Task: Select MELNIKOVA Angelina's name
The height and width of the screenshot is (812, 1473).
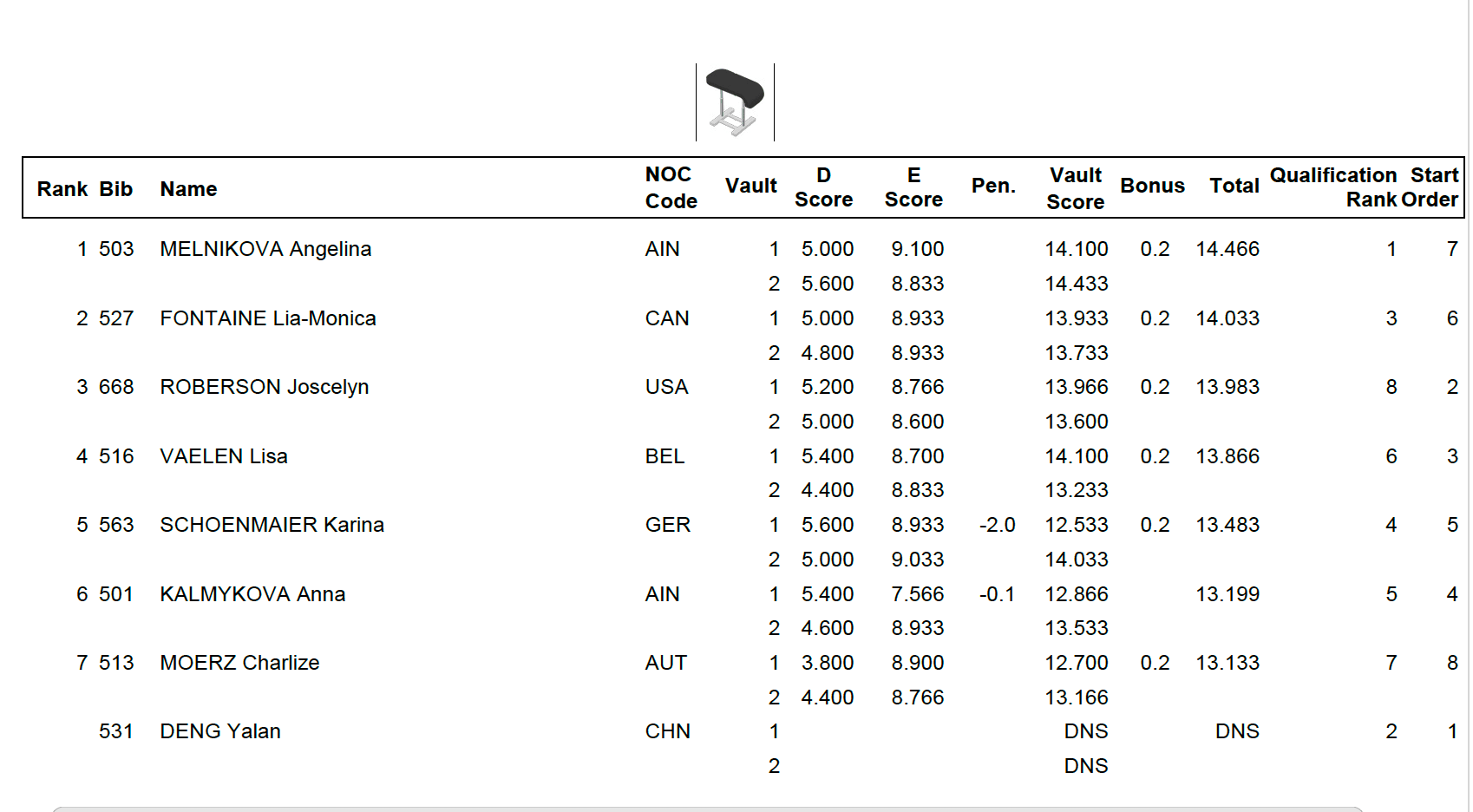Action: pos(265,249)
